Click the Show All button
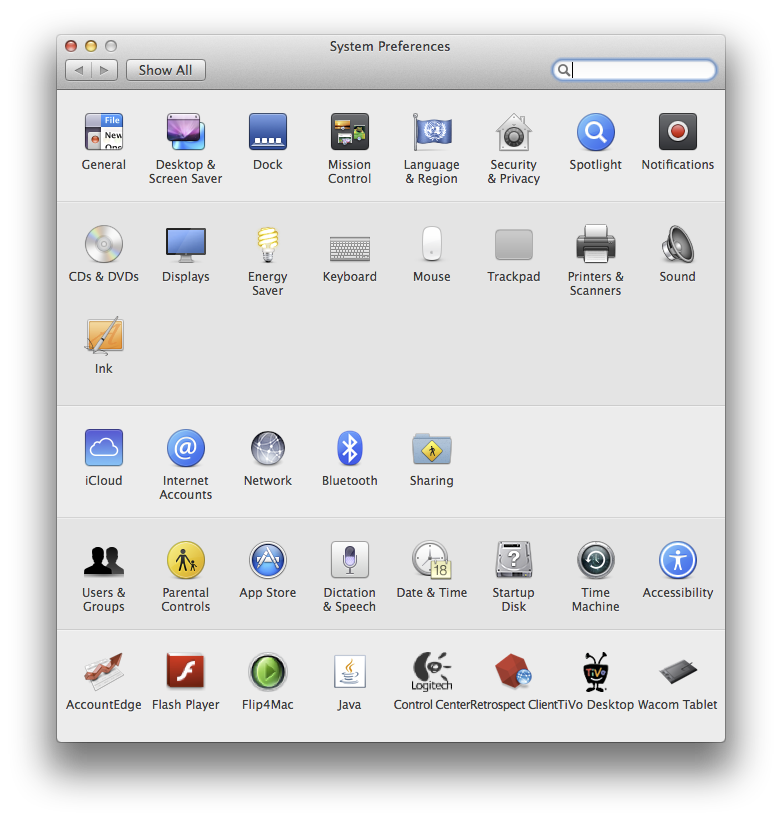 165,70
